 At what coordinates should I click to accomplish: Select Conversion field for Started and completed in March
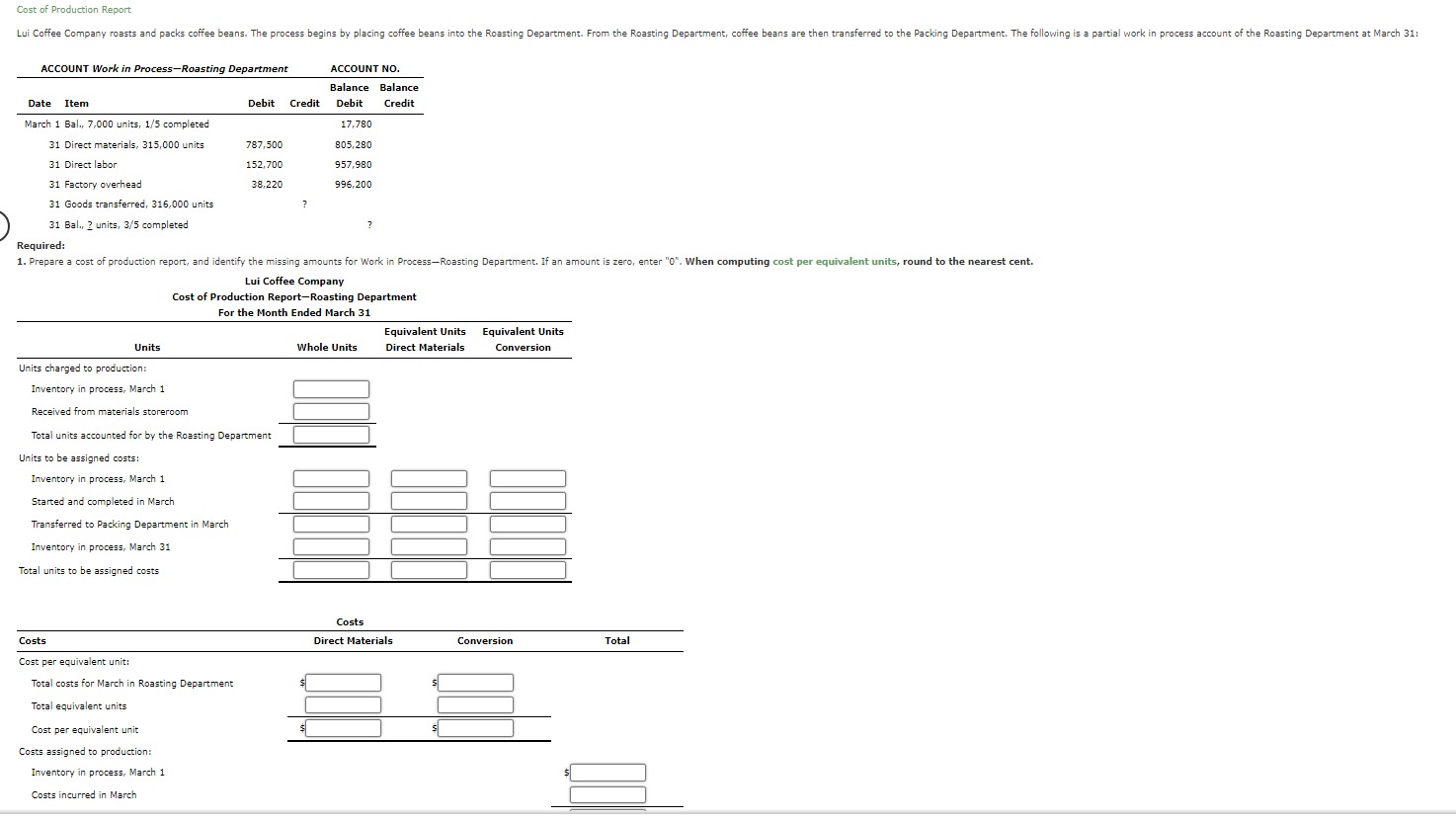point(527,502)
